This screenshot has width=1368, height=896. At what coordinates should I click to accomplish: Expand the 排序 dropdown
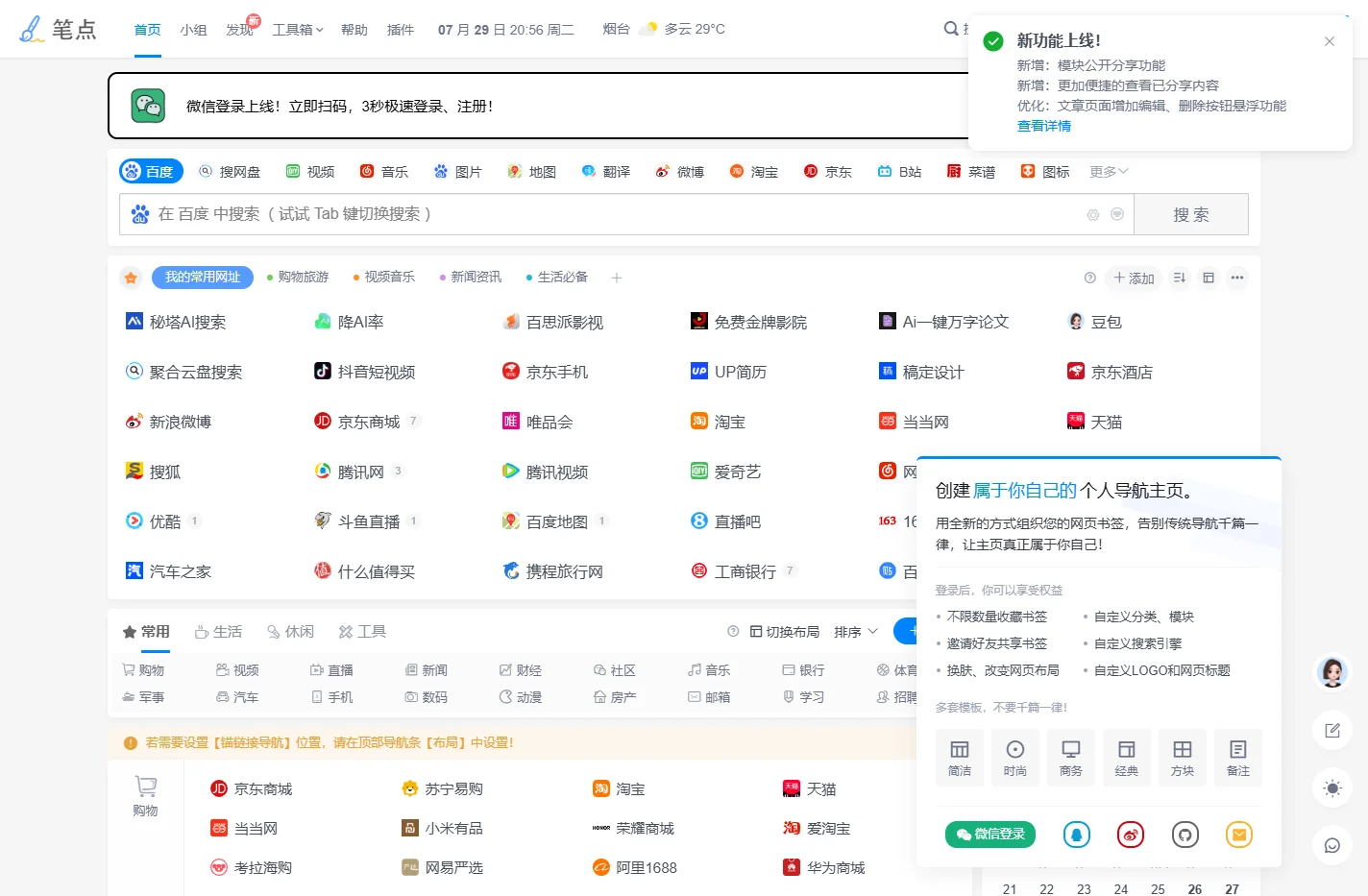coord(856,631)
